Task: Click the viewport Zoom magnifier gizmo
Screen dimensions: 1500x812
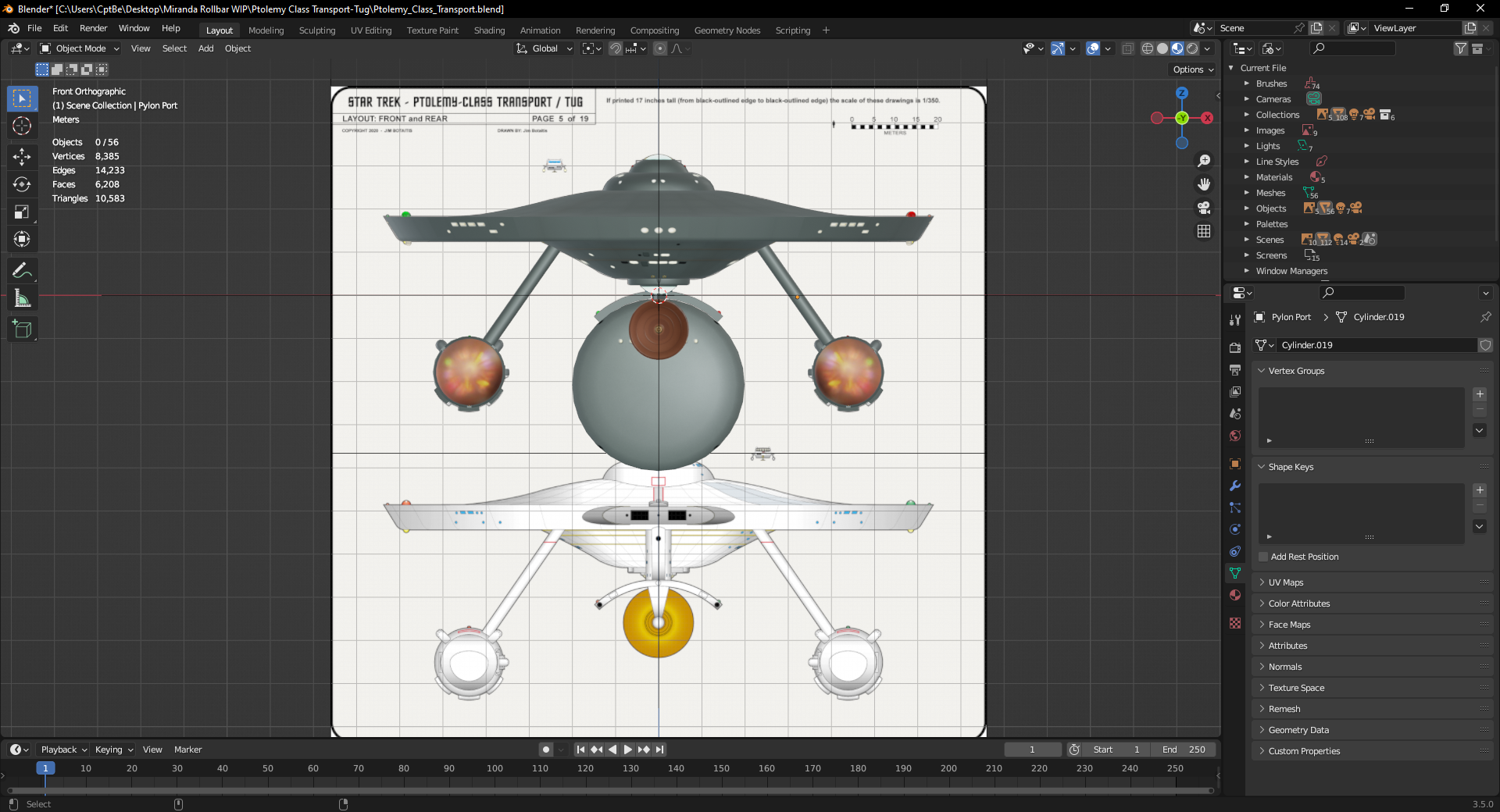Action: click(1204, 160)
